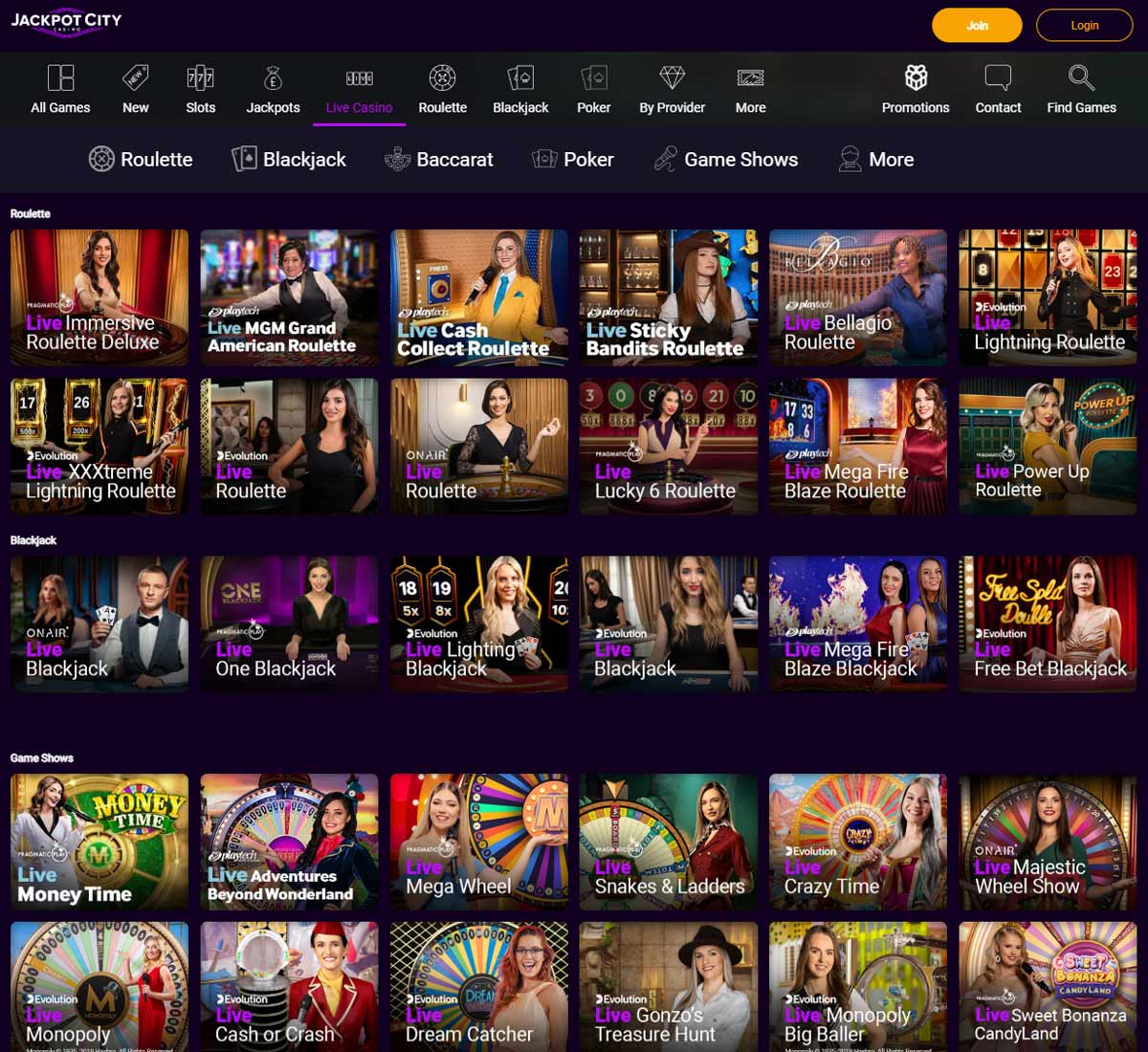Open the More menu in the top navigation

(x=750, y=88)
